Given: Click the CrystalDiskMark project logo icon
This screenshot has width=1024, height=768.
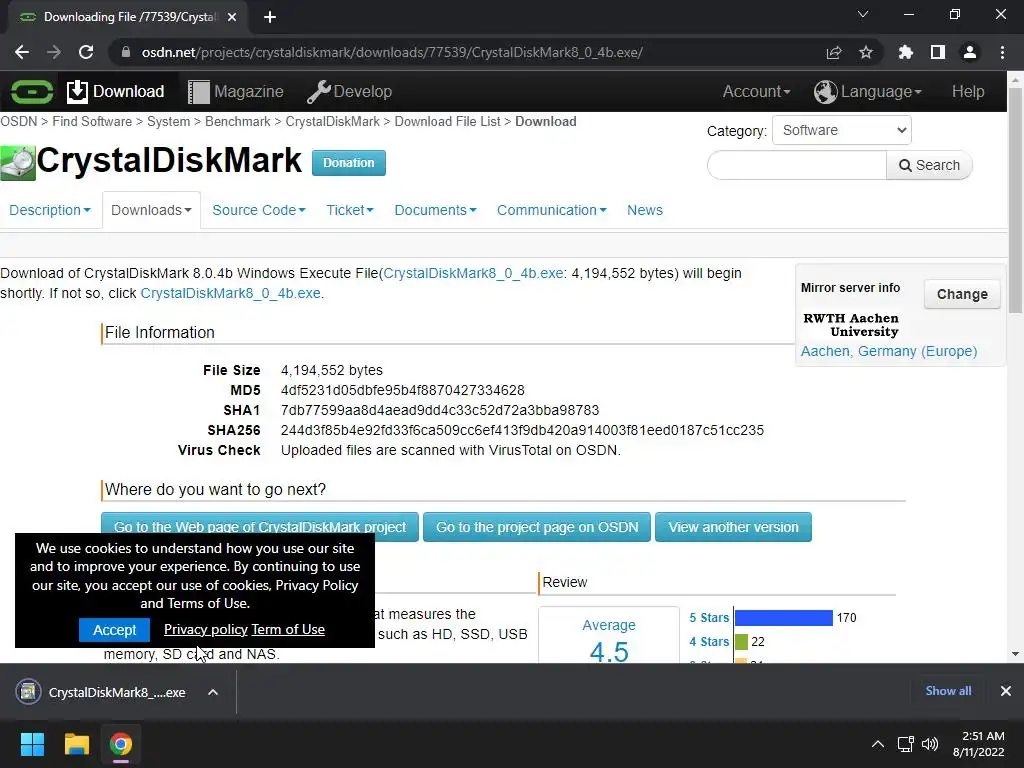Looking at the screenshot, I should click(x=18, y=162).
